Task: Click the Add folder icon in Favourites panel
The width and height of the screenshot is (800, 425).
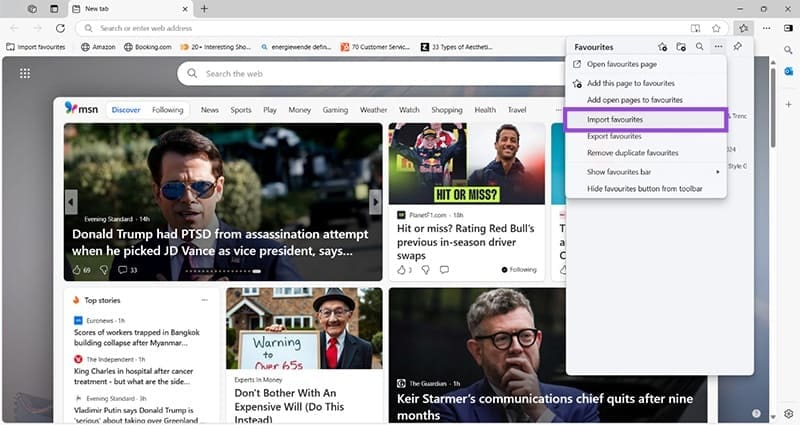Action: [x=681, y=47]
